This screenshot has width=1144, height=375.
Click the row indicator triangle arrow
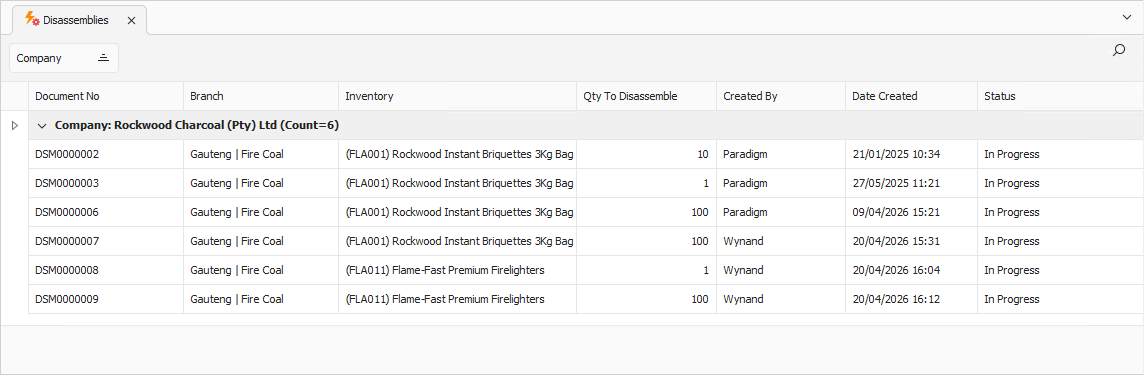tap(15, 125)
